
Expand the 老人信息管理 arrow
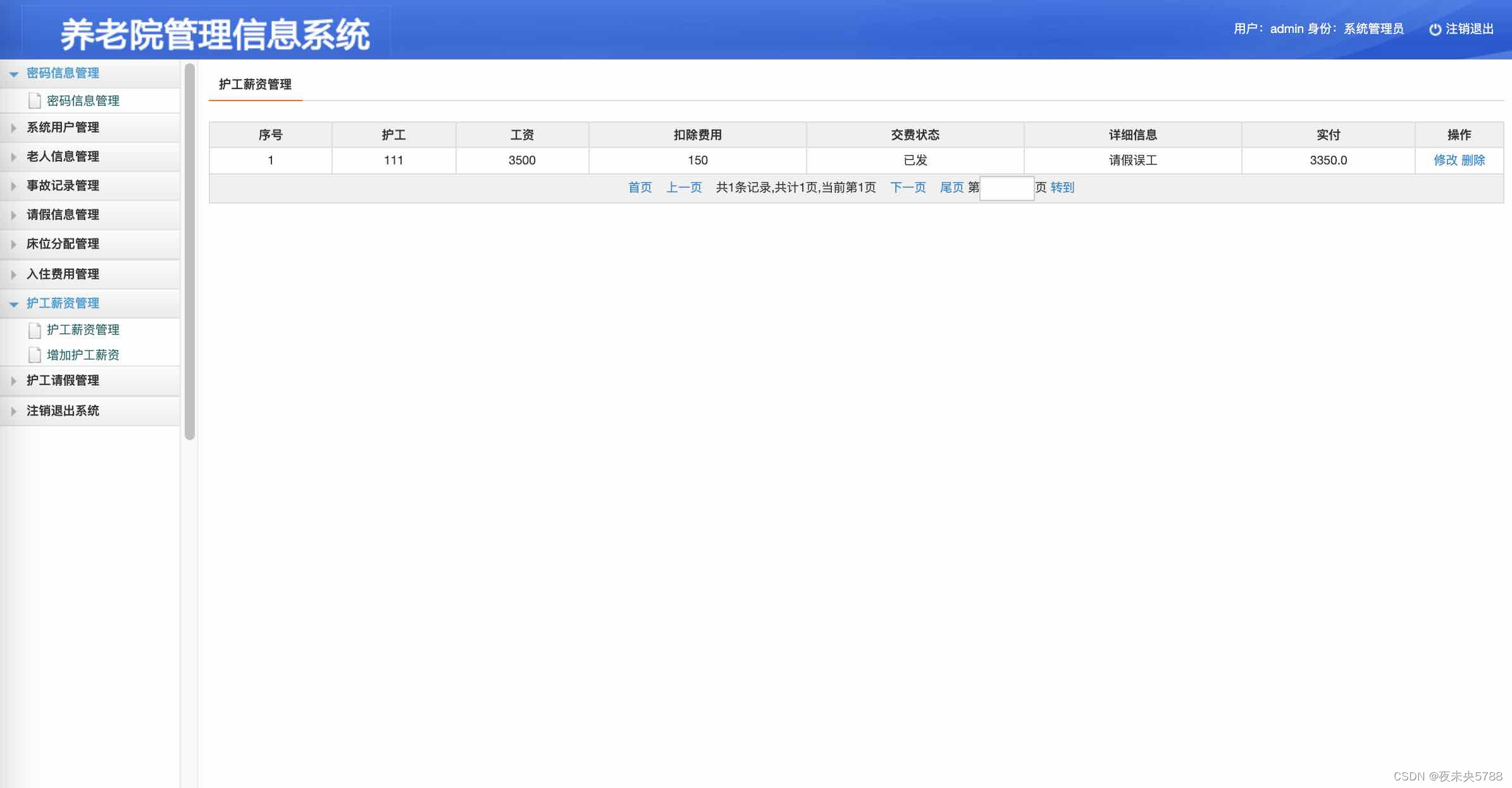point(13,157)
